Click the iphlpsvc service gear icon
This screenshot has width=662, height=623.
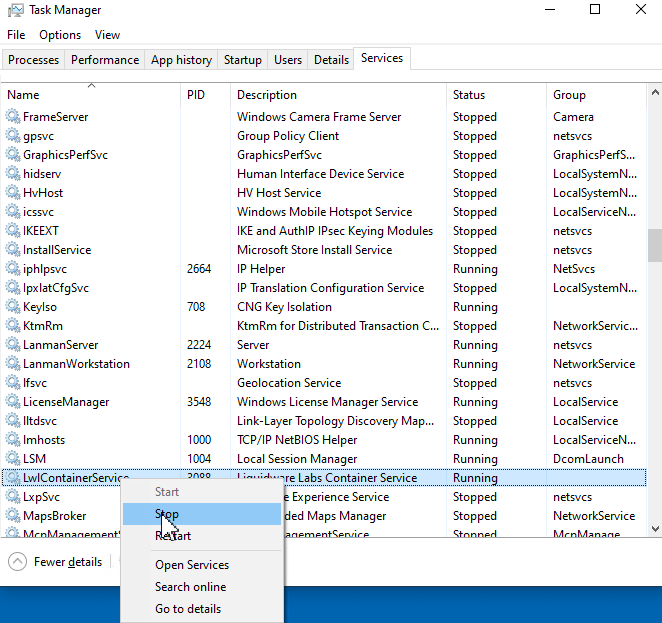click(13, 268)
